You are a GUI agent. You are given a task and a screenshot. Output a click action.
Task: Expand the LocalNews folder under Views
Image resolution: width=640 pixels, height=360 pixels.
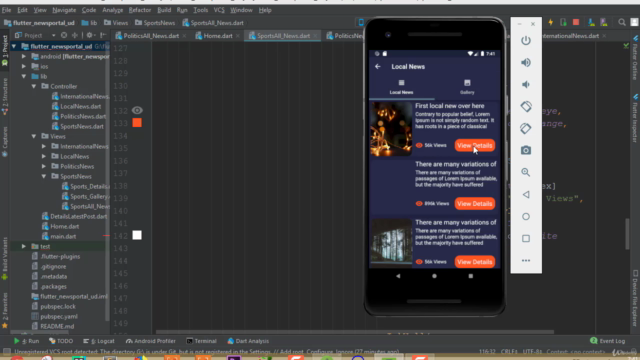pos(44,156)
